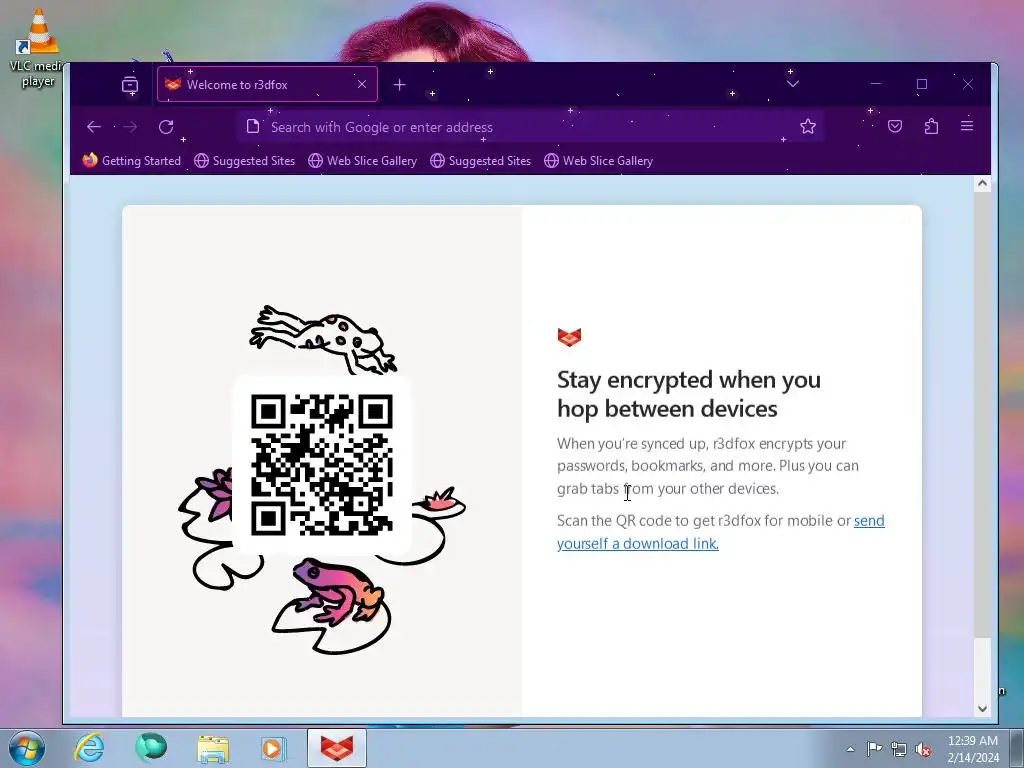Click the vertical scrollbar thumb
Viewport: 1024px width, 768px height.
pos(982,415)
